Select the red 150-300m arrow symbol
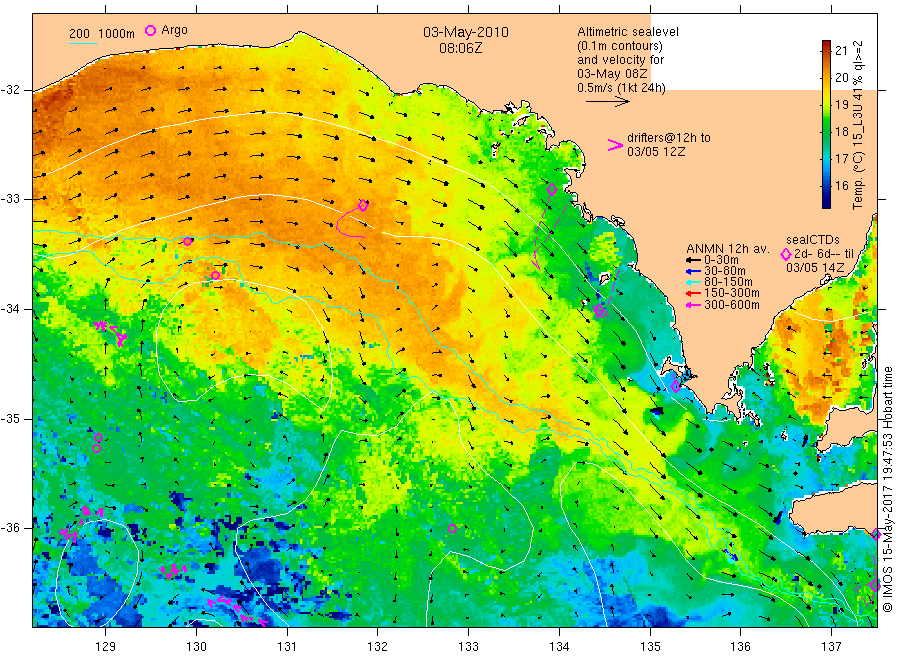 tap(693, 294)
